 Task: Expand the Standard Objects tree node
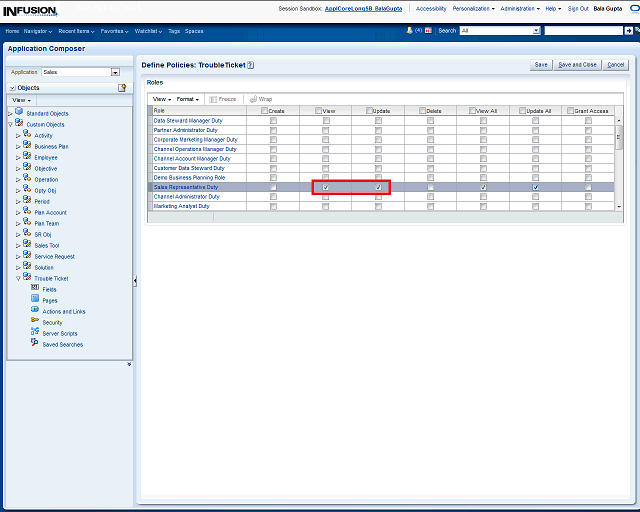click(10, 113)
